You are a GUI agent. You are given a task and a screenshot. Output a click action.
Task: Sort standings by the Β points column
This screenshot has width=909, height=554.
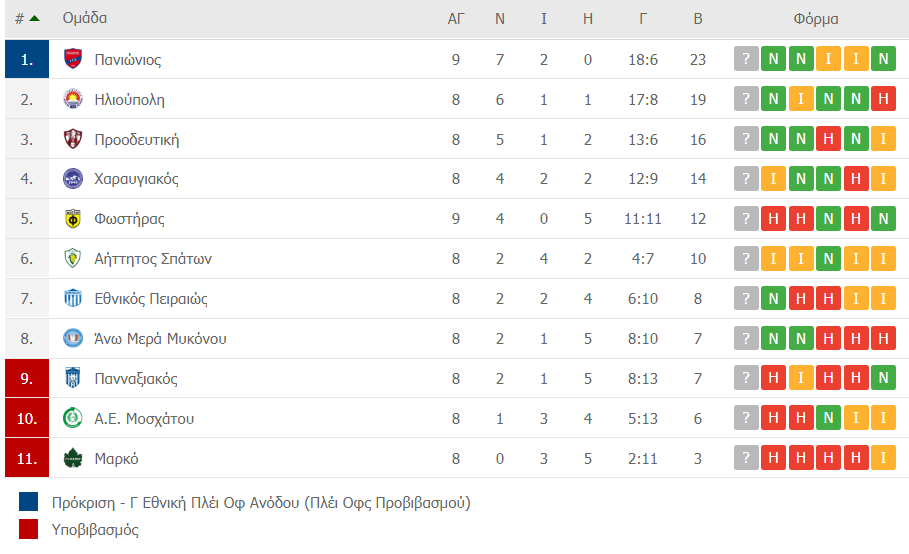pos(698,19)
